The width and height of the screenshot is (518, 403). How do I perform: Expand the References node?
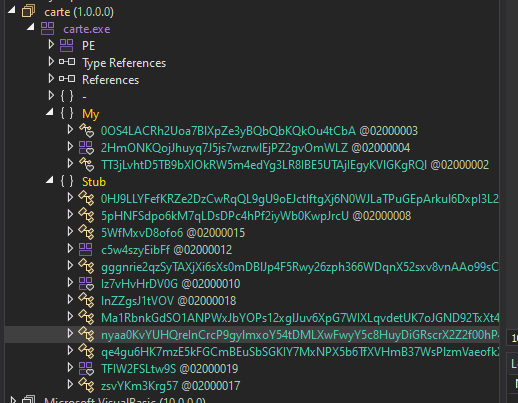[51, 78]
